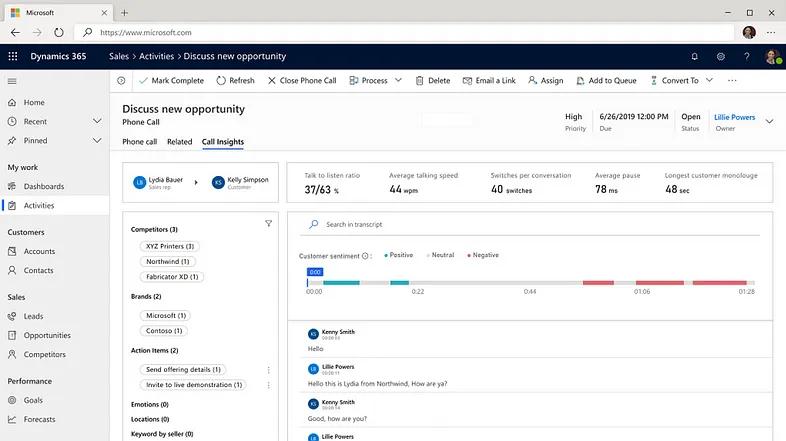Click the more commands ellipsis in toolbar
786x441 pixels.
[x=732, y=80]
